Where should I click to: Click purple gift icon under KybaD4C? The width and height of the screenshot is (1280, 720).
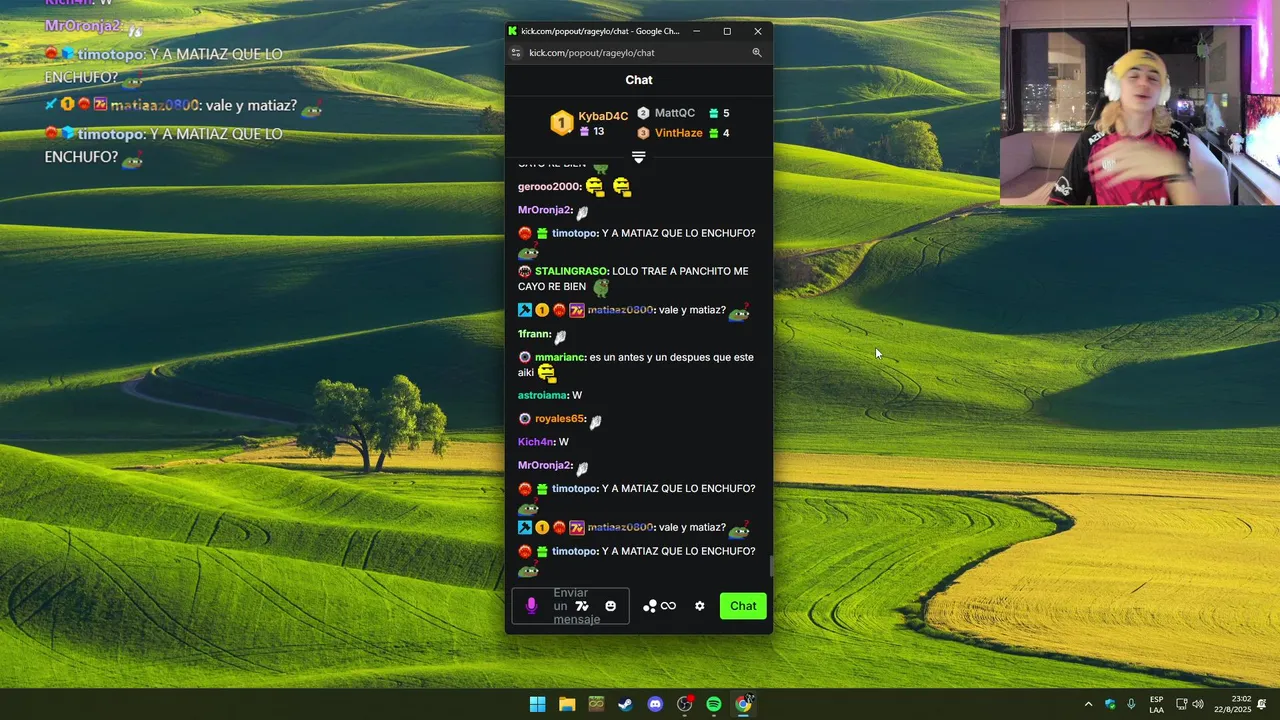point(585,132)
